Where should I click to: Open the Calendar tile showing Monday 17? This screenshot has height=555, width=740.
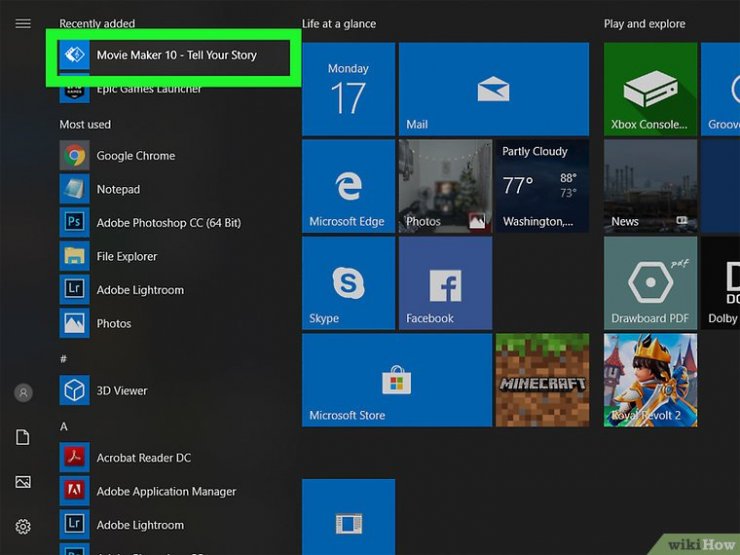click(x=348, y=89)
